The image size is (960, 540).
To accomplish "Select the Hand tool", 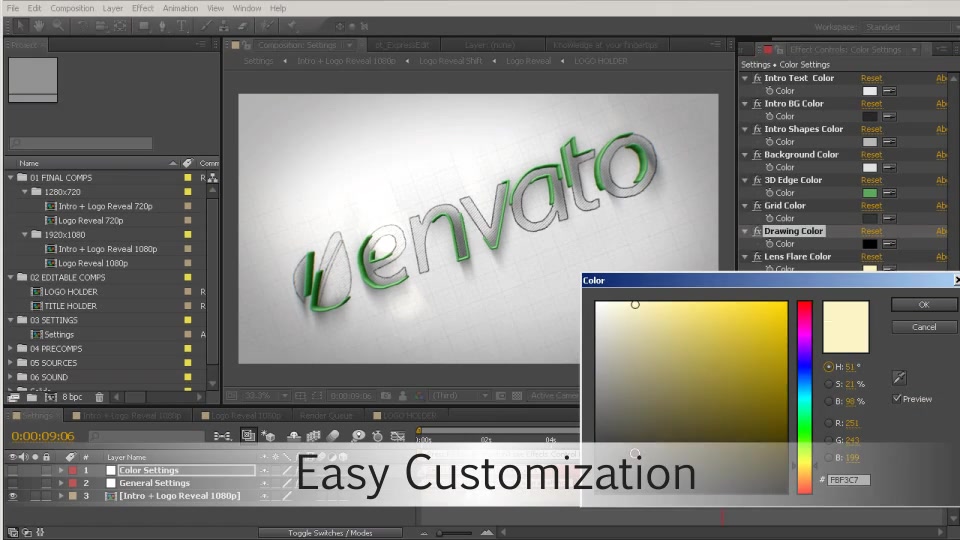I will pyautogui.click(x=39, y=26).
